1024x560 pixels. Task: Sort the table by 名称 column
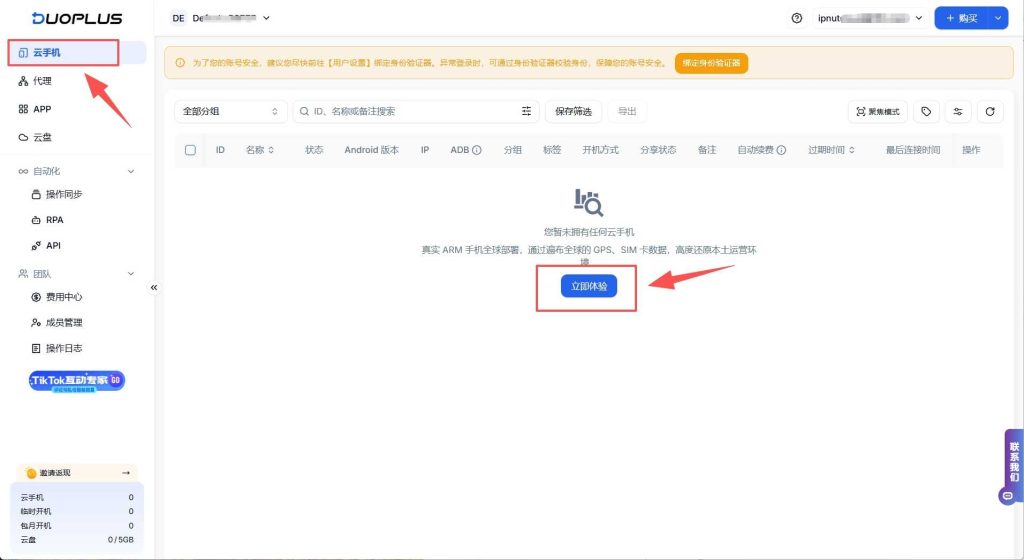[260, 150]
